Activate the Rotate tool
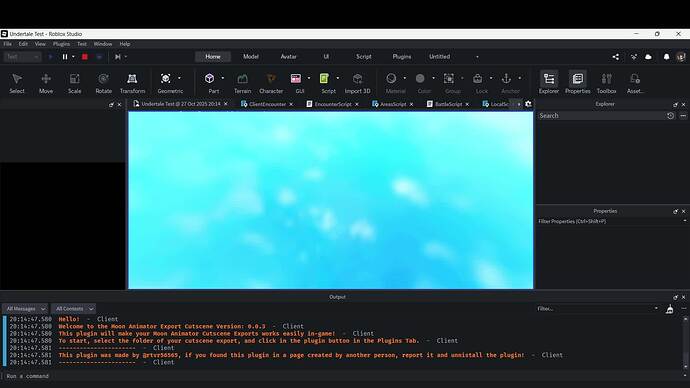 click(x=103, y=83)
